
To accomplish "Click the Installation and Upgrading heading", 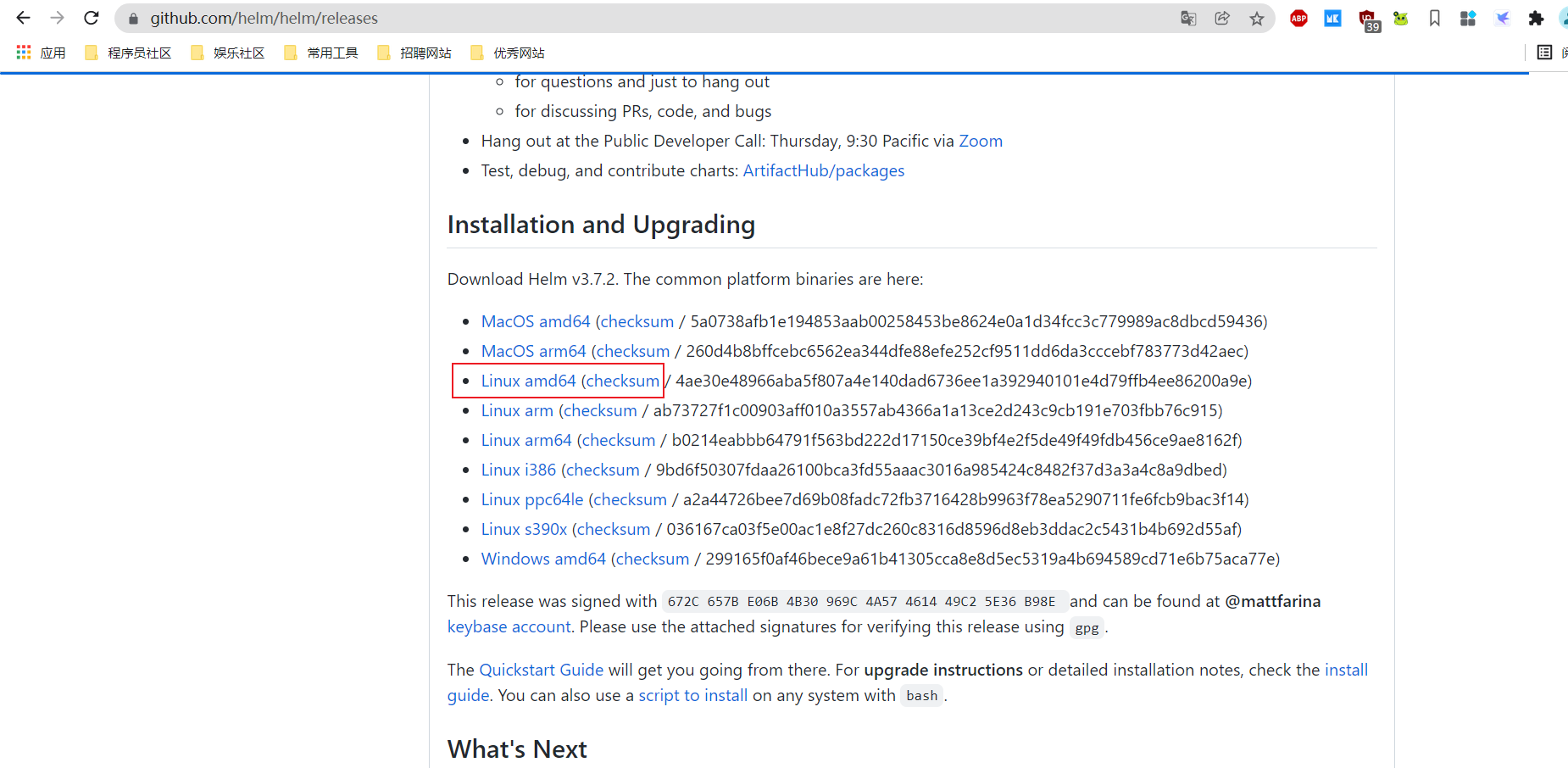I will (x=601, y=225).
